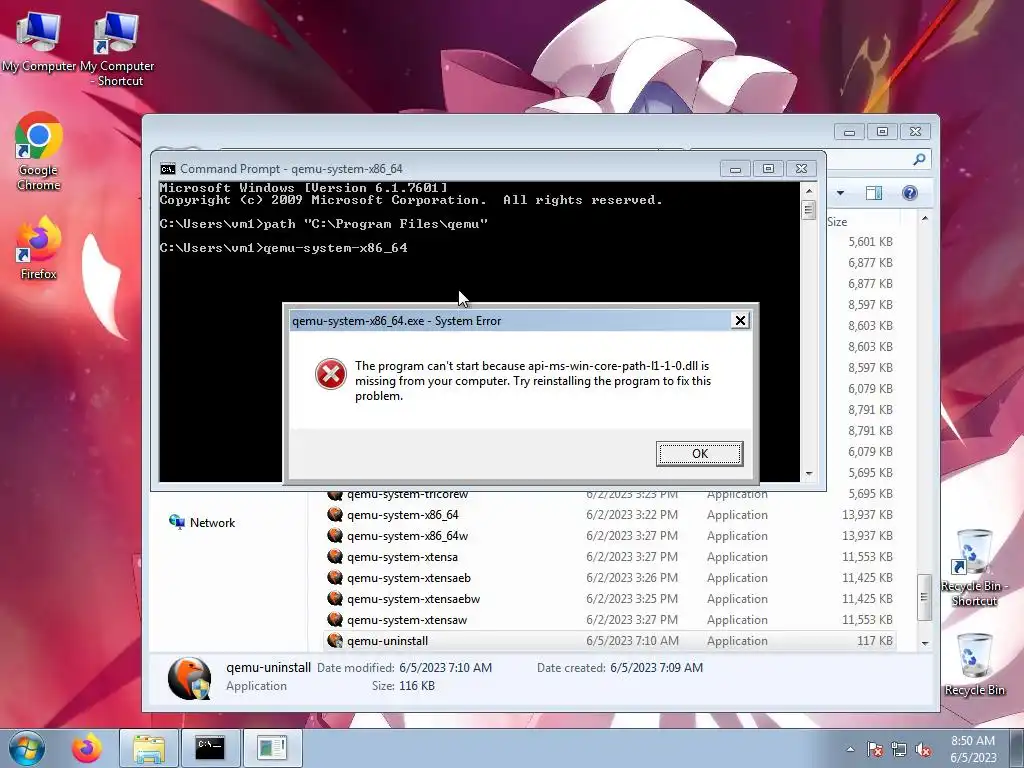Viewport: 1024px width, 768px height.
Task: Click 13,937 KB size of qemu-system-x86_64
Action: point(867,515)
